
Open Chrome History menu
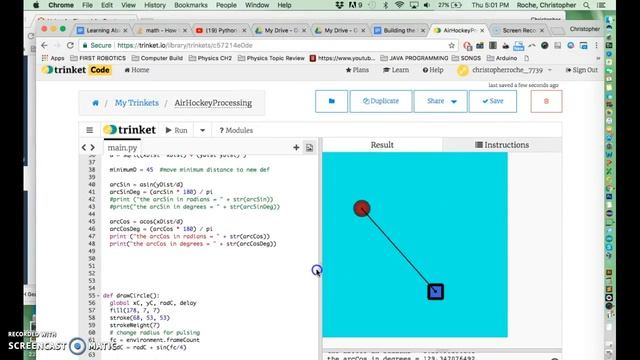point(155,5)
